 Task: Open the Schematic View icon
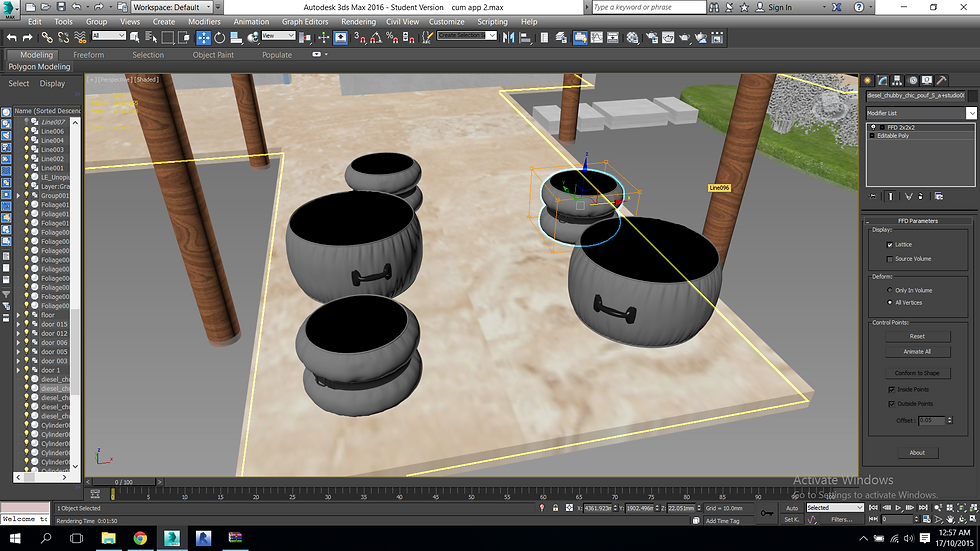tap(612, 38)
